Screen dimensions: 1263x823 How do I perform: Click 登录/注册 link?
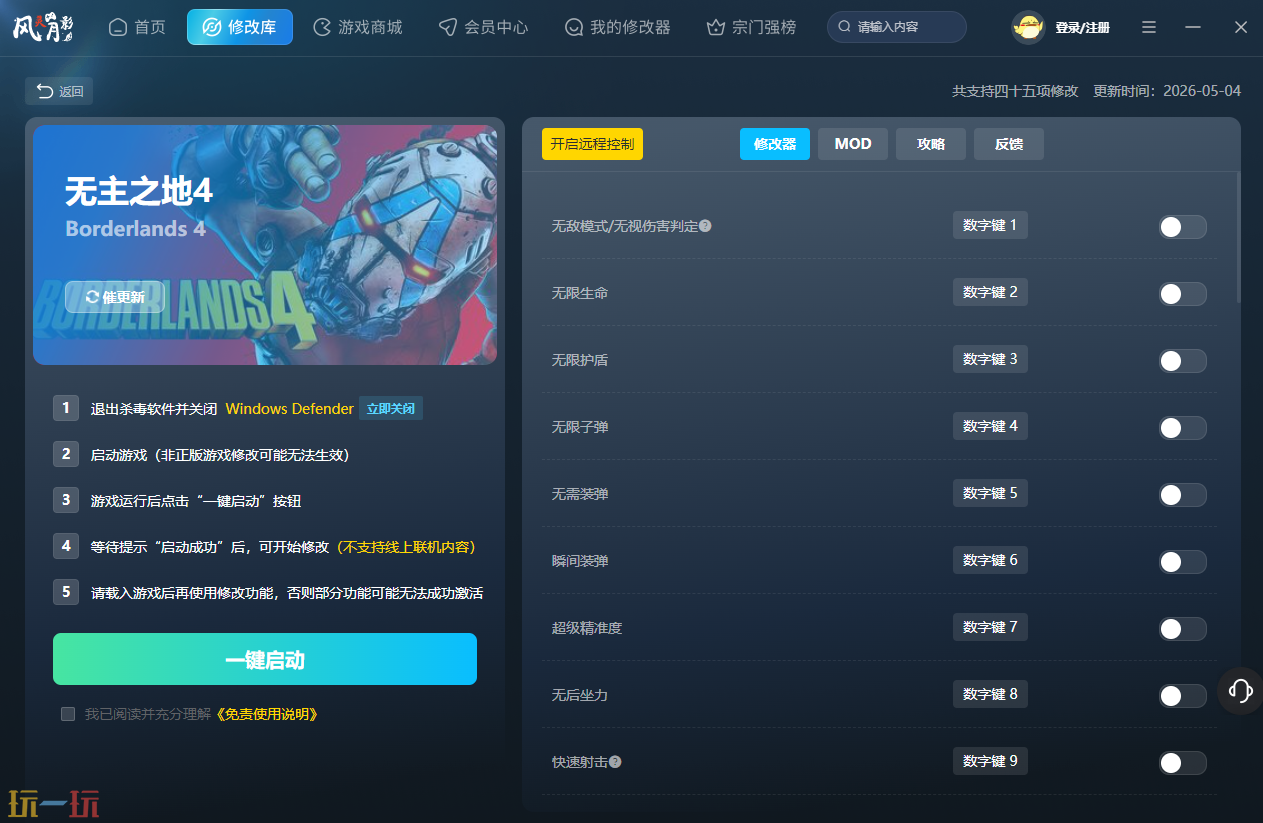pyautogui.click(x=1083, y=28)
